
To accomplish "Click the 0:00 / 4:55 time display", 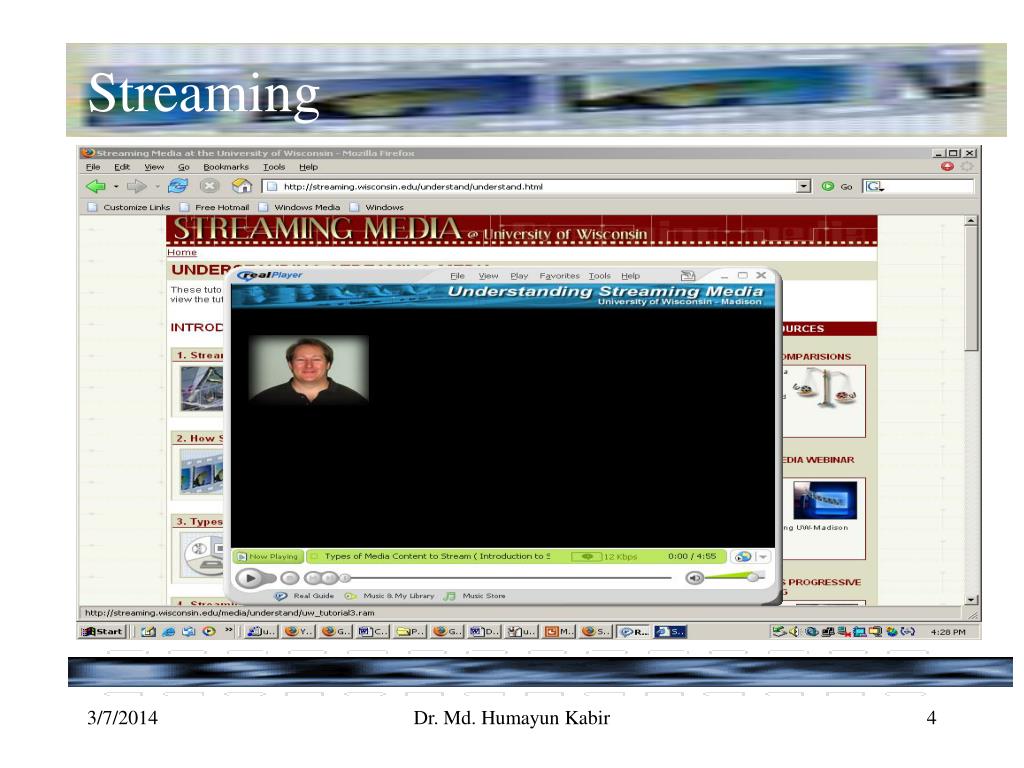I will [692, 556].
